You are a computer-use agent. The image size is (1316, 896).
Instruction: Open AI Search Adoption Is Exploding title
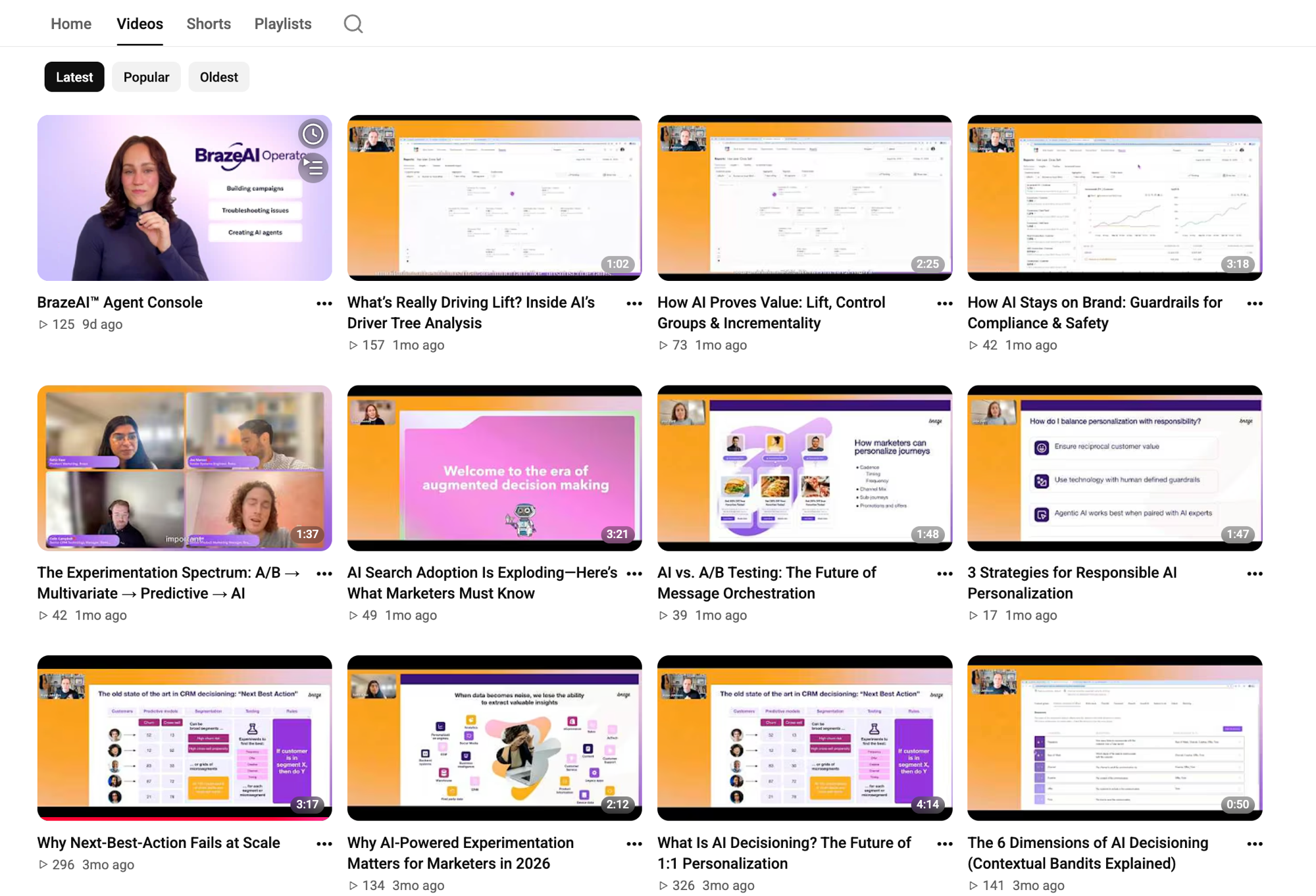coord(482,583)
